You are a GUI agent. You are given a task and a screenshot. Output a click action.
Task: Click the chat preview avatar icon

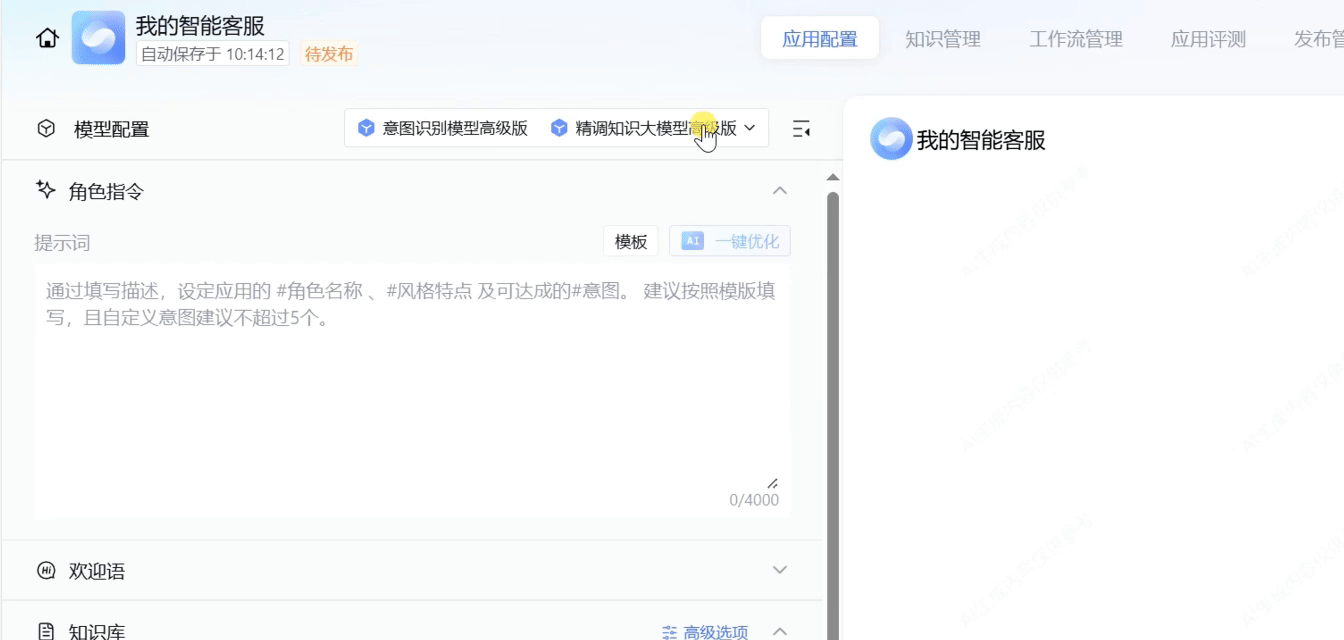click(890, 139)
